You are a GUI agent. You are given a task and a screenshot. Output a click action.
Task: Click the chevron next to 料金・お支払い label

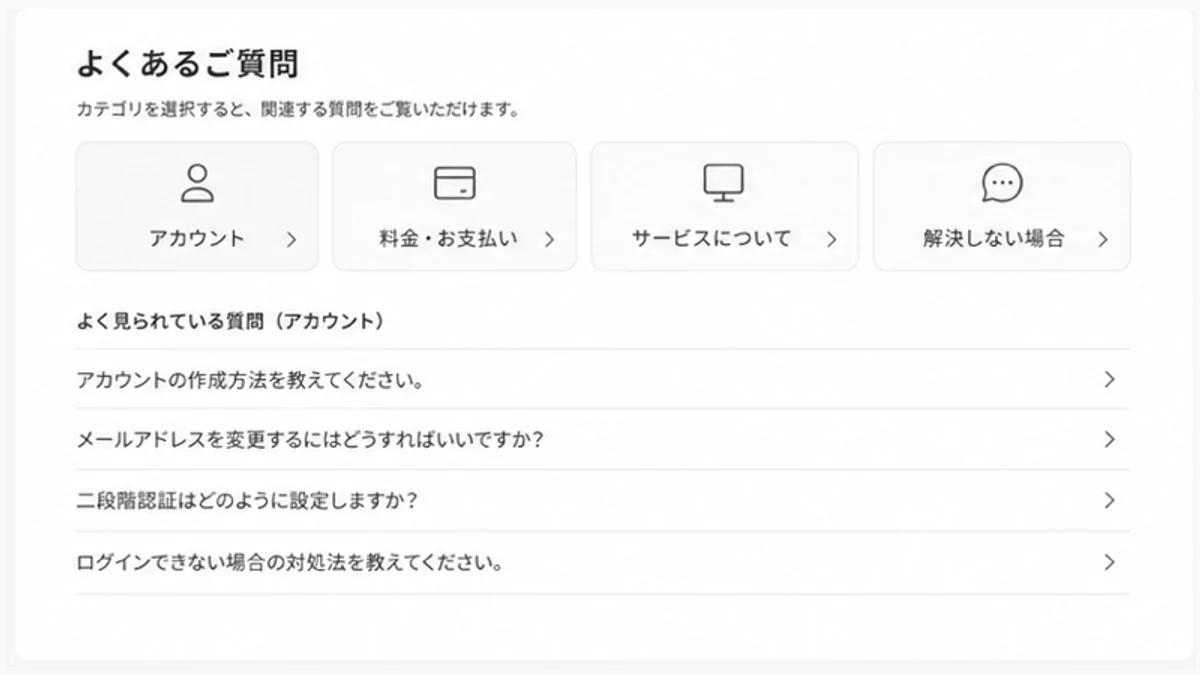[549, 240]
